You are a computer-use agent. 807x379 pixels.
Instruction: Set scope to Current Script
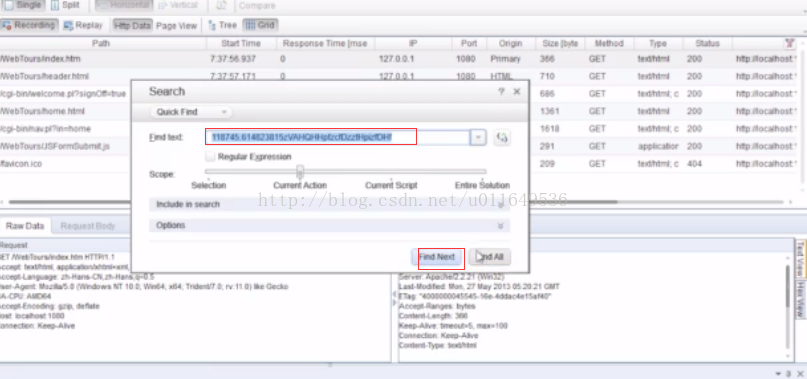click(391, 185)
